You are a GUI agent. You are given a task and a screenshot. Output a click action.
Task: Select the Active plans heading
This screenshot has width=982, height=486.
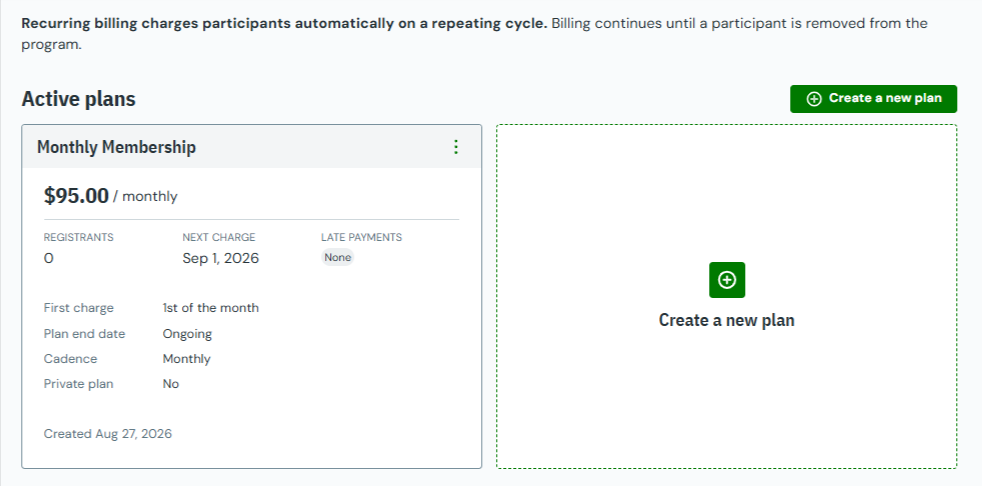click(x=78, y=99)
